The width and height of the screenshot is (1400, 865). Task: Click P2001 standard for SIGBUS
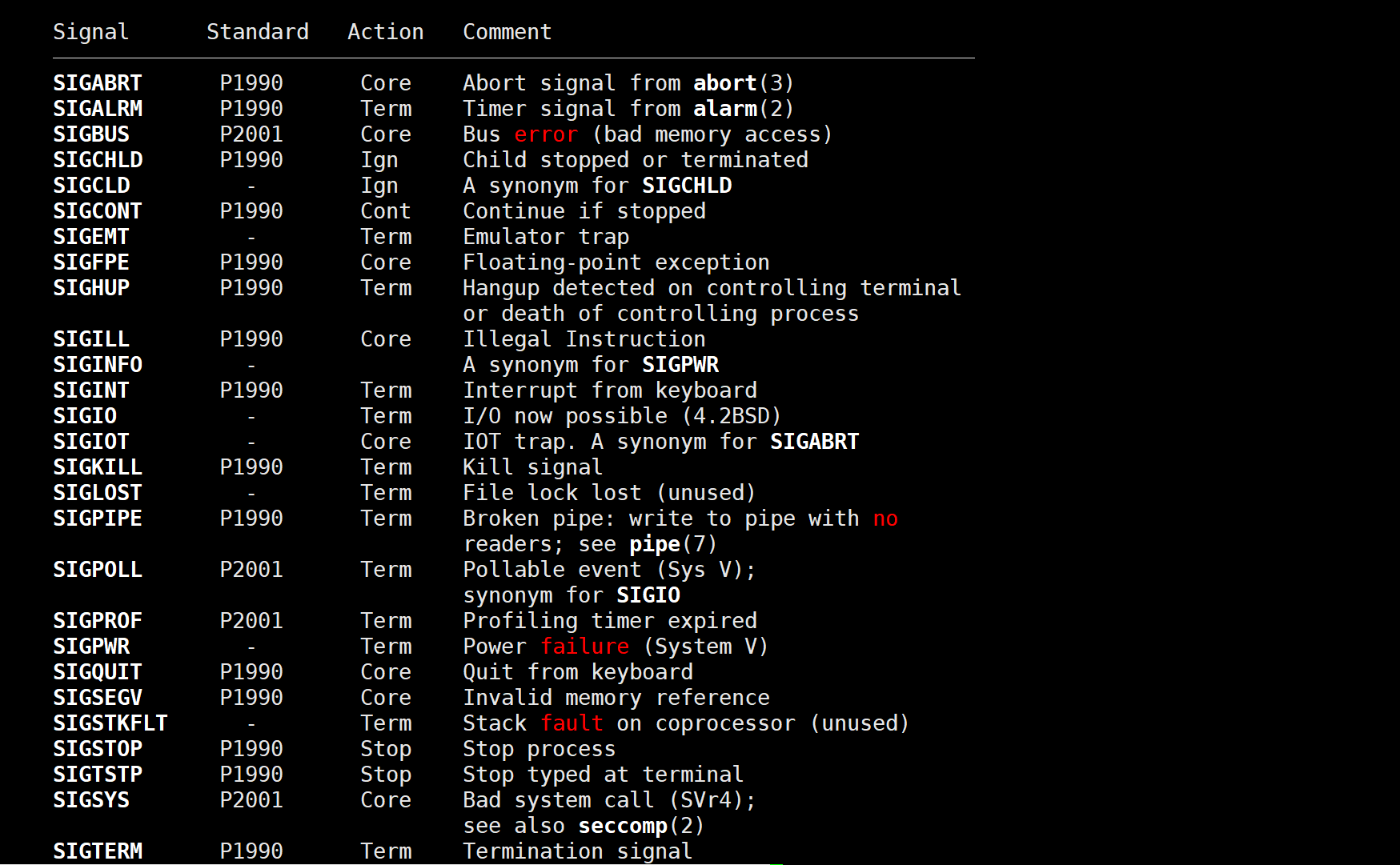point(251,134)
